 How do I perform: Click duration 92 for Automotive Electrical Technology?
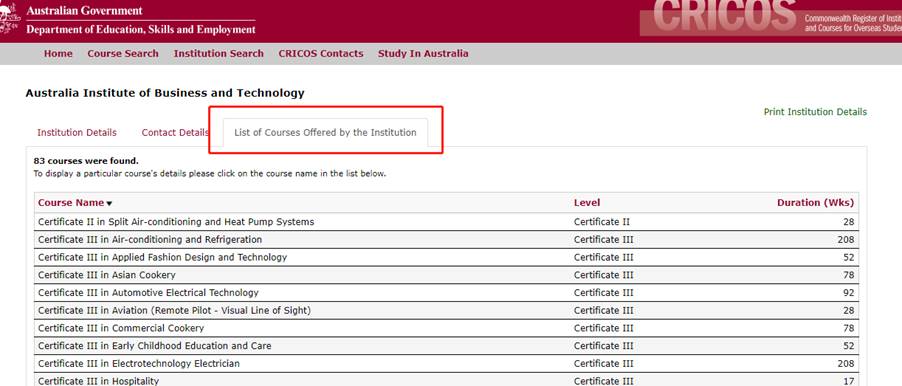pos(849,292)
